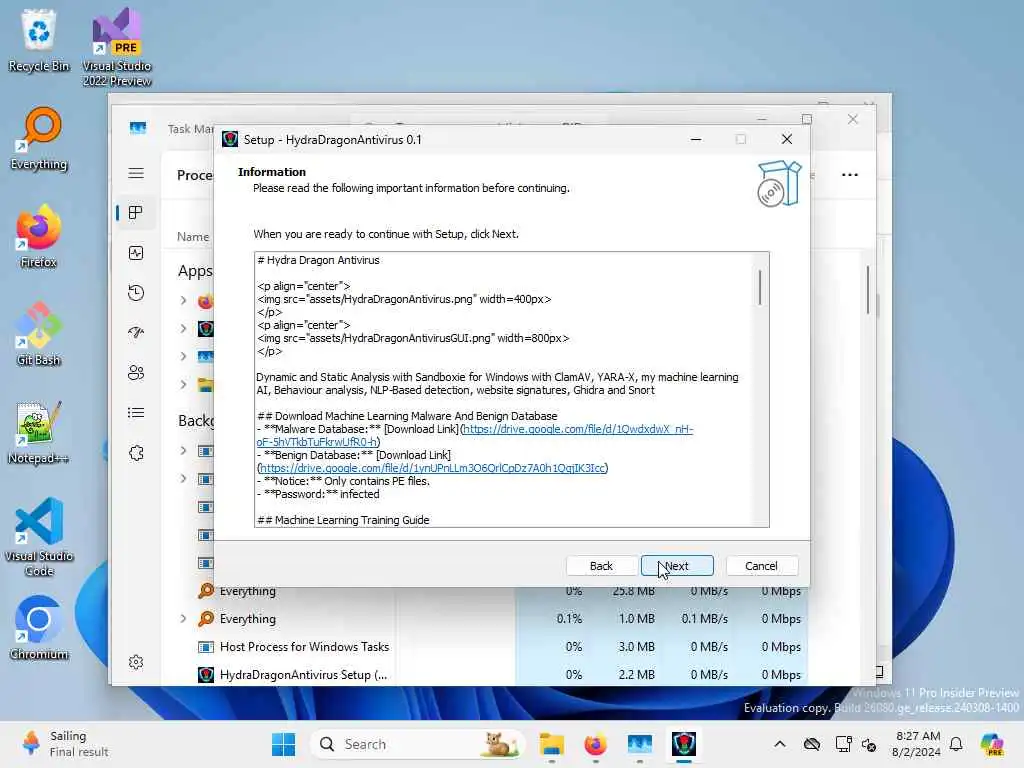Screen dimensions: 1024x768
Task: Open the Recycle Bin desktop icon
Action: (39, 40)
